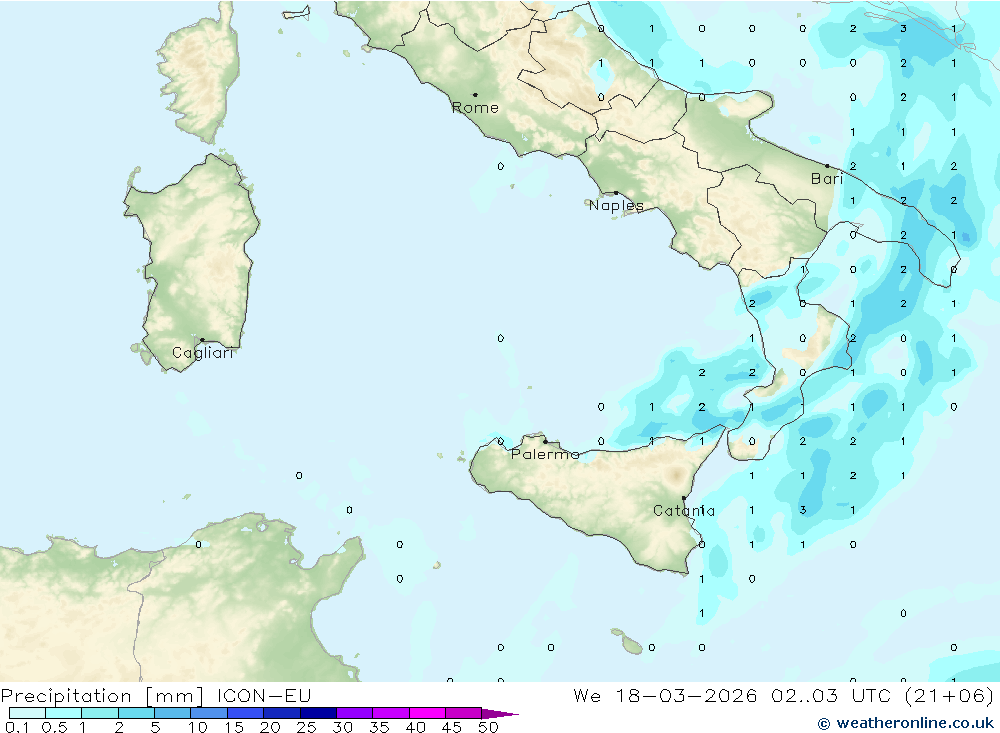Viewport: 1000px width, 733px height.
Task: Click the legend tick label 50
Action: pos(488,727)
